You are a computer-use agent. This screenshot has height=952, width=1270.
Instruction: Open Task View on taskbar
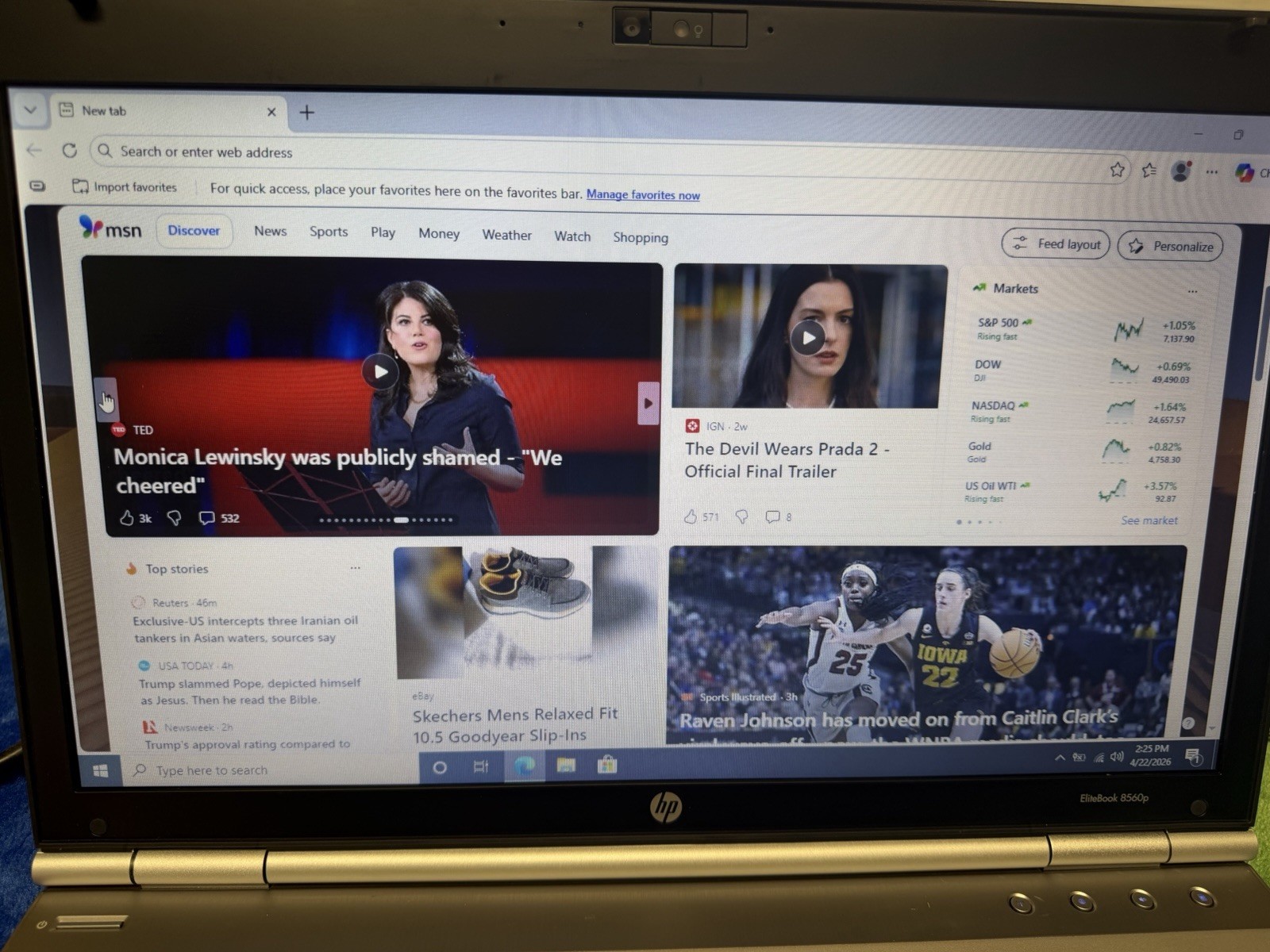[x=480, y=766]
